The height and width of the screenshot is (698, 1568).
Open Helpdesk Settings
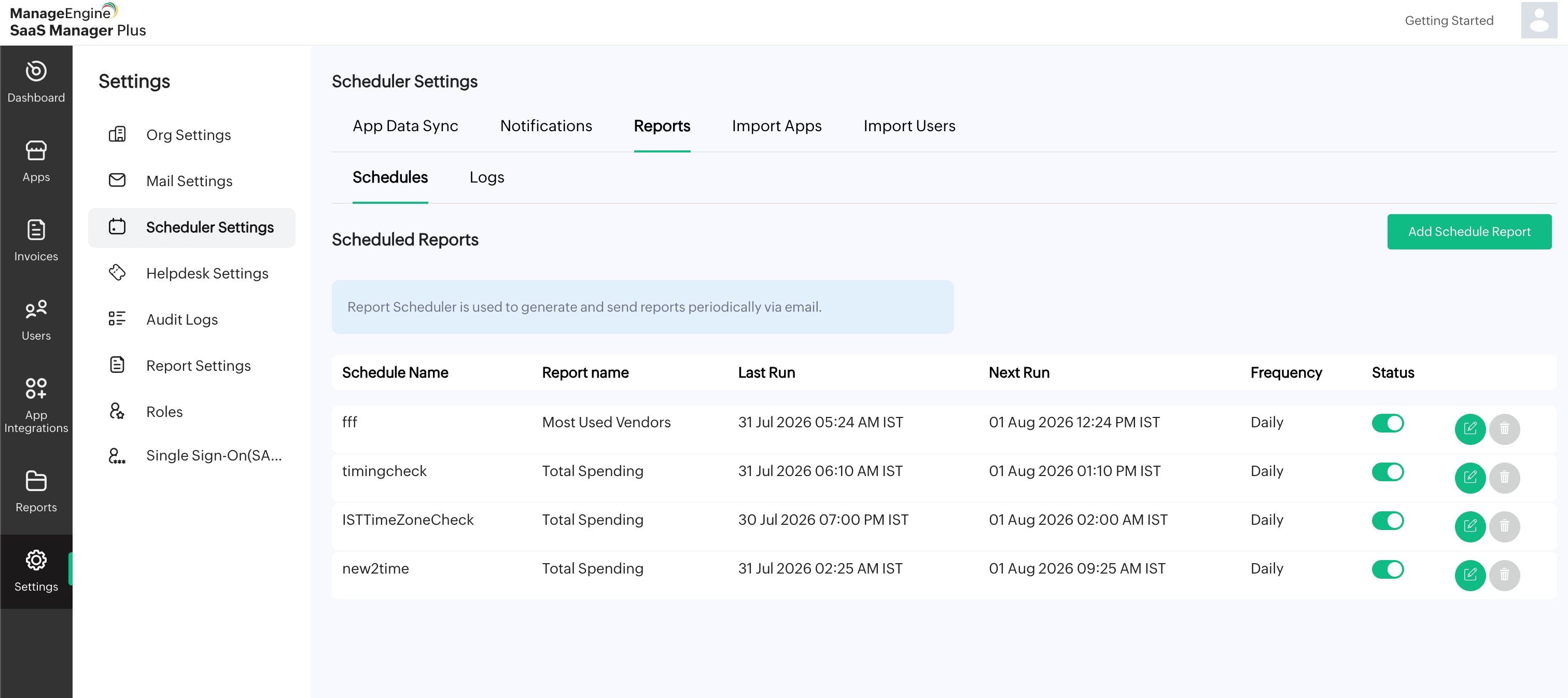pyautogui.click(x=191, y=273)
